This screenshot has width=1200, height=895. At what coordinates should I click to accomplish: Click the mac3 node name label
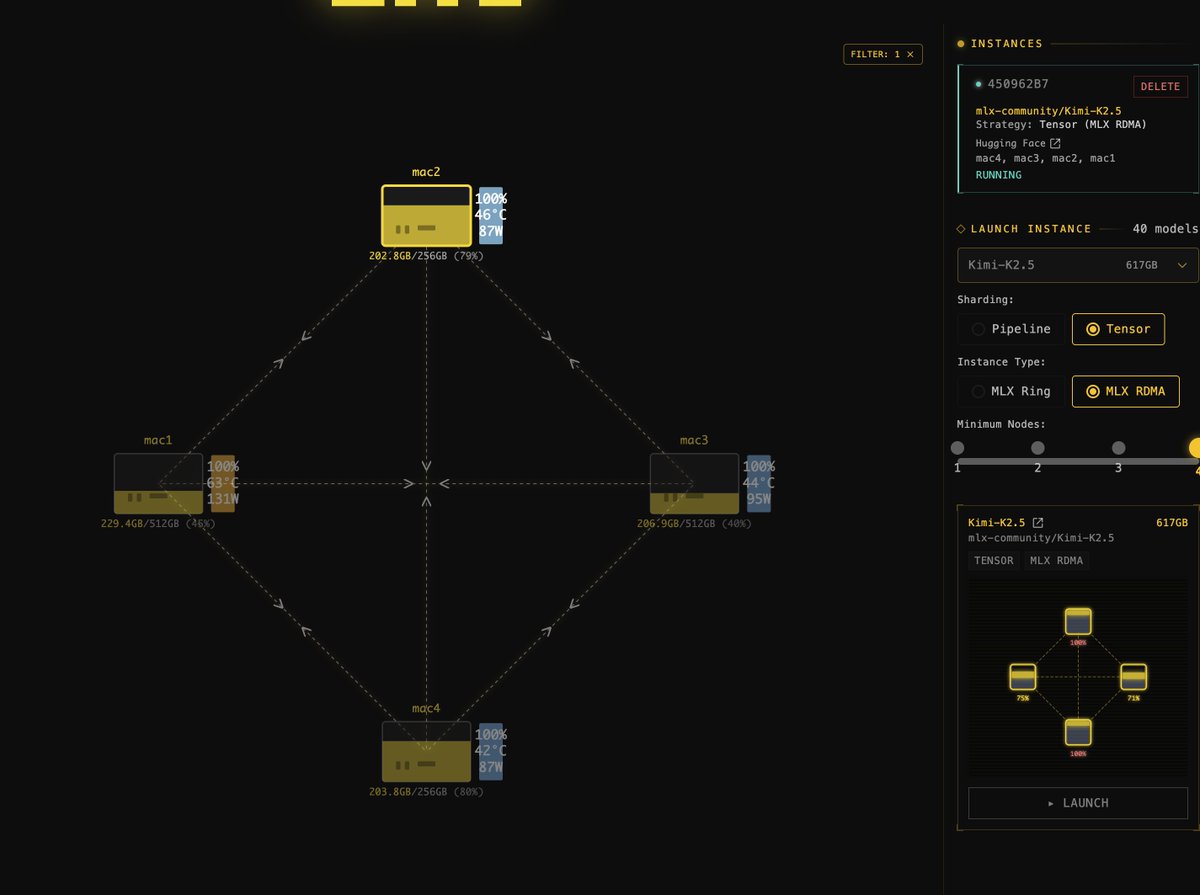click(694, 440)
